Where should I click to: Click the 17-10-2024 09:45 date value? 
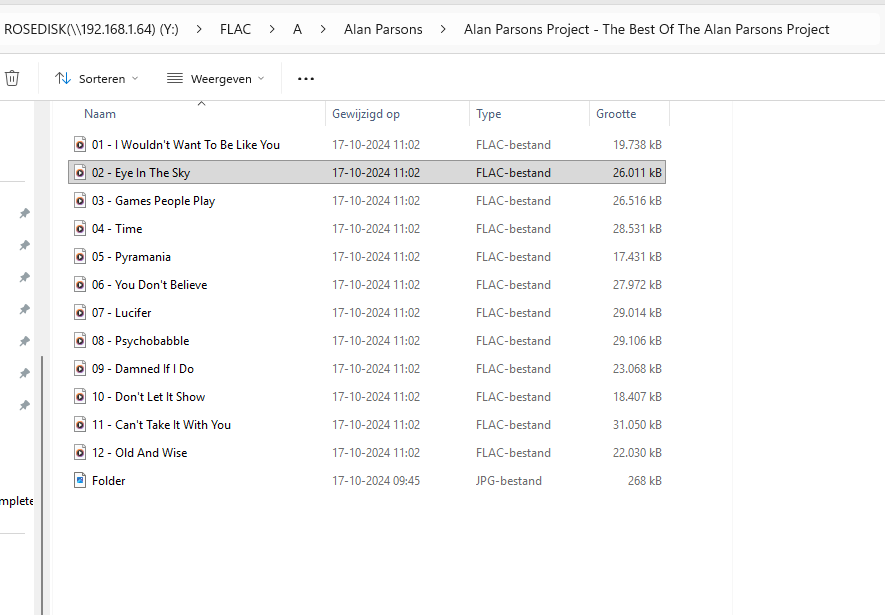point(376,481)
